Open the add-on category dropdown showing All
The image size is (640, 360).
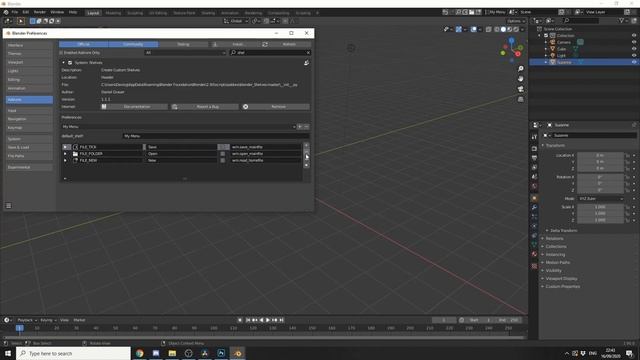pyautogui.click(x=185, y=53)
